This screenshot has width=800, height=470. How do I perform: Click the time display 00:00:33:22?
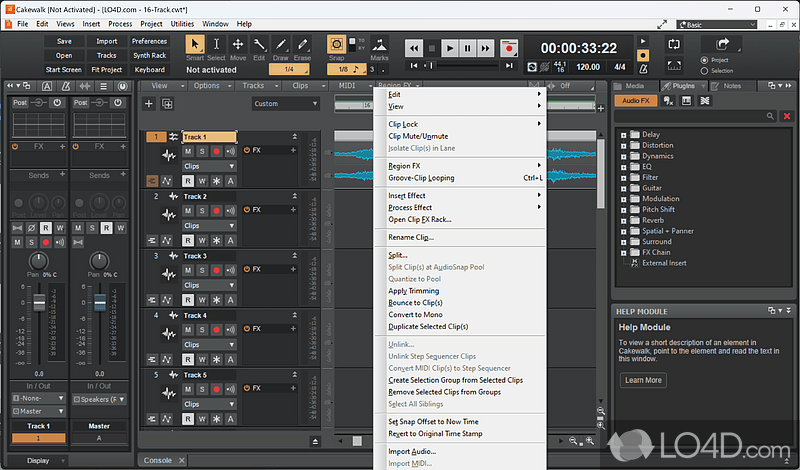[x=579, y=48]
